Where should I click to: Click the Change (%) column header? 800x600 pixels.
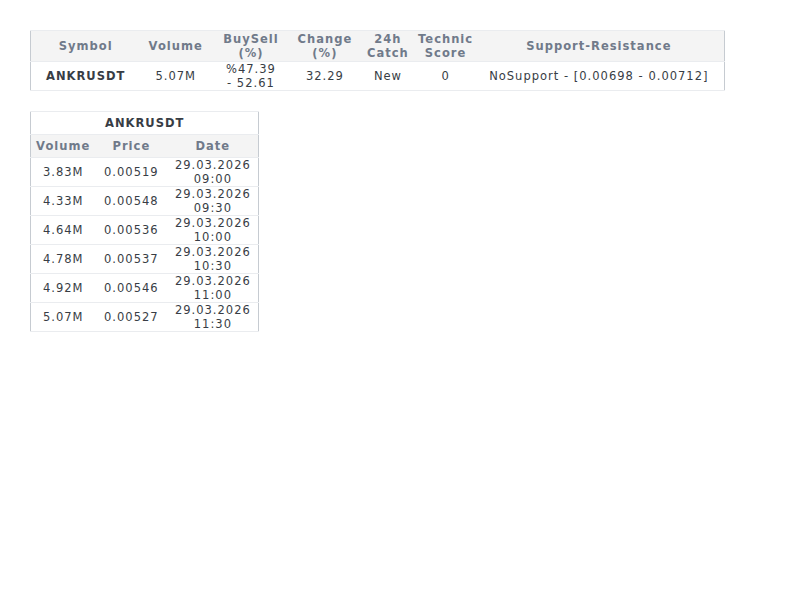click(x=324, y=46)
